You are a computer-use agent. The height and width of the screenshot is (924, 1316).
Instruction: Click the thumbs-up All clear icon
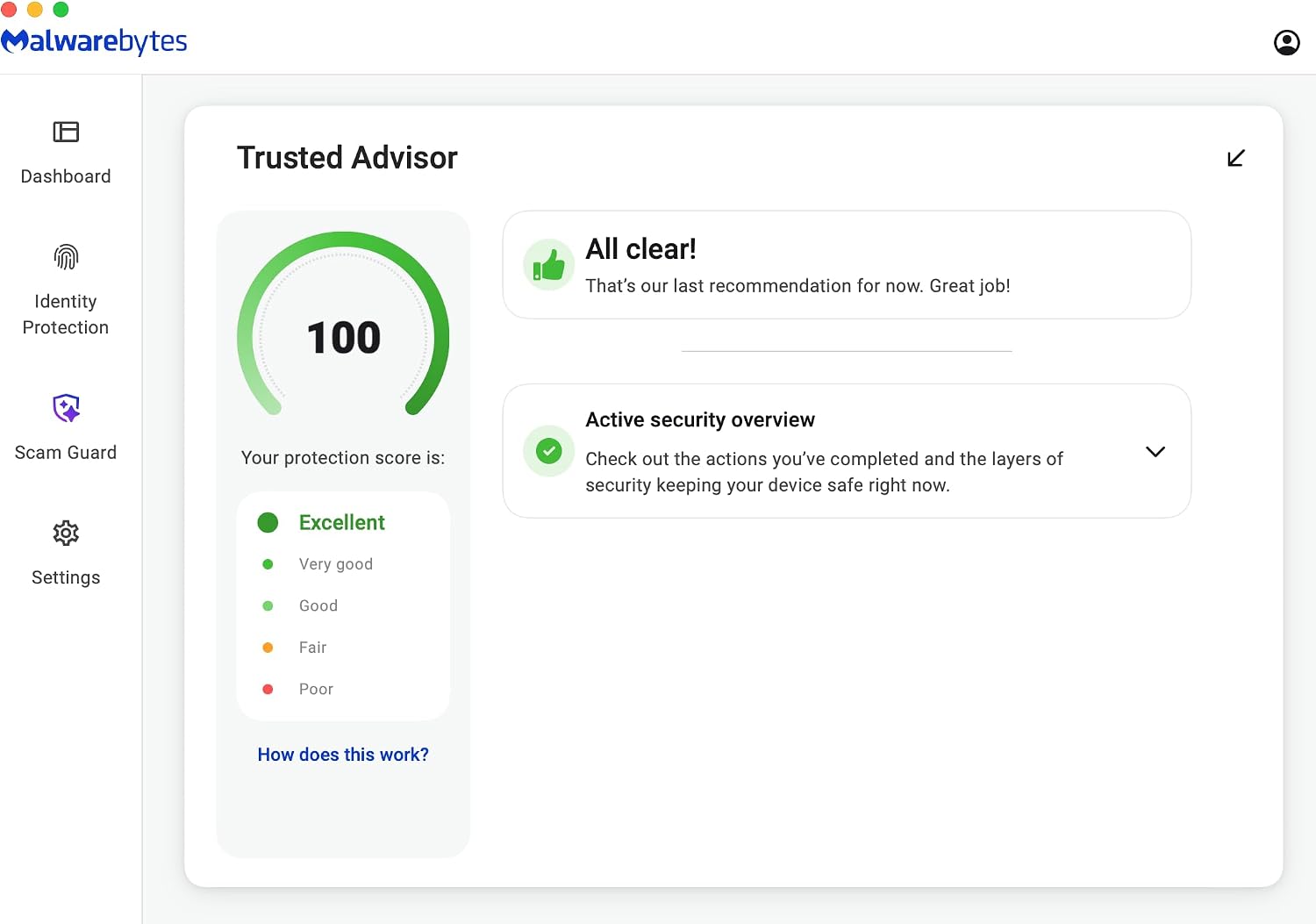tap(549, 264)
